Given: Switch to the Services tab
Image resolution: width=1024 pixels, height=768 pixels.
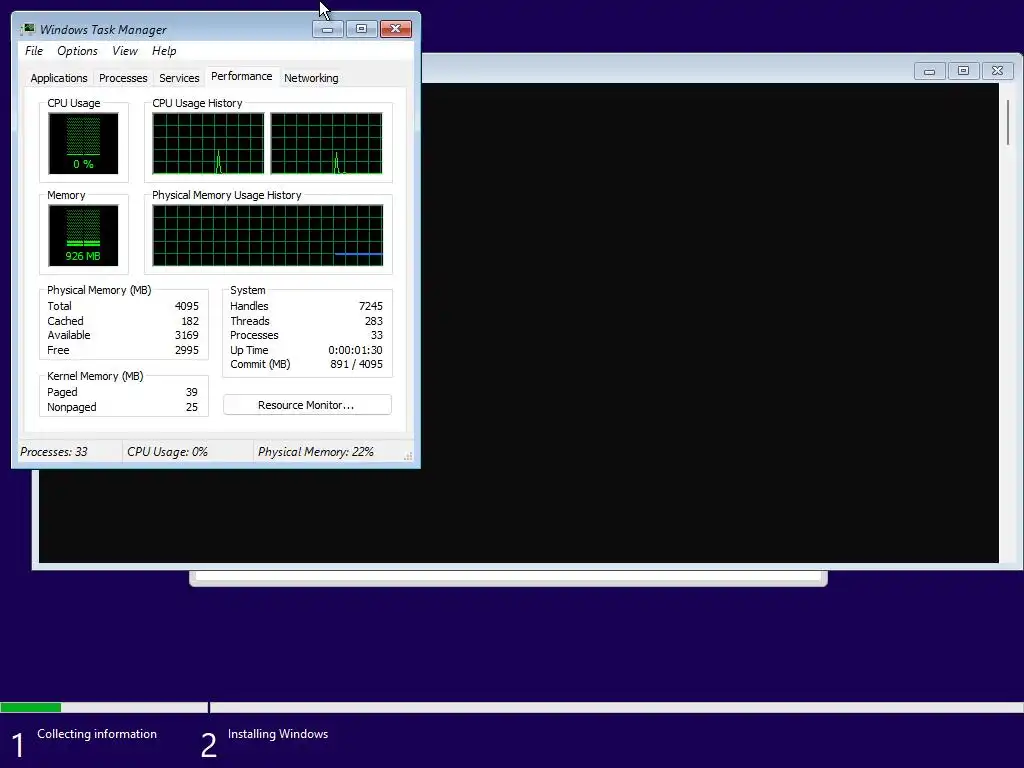Looking at the screenshot, I should click(x=179, y=78).
